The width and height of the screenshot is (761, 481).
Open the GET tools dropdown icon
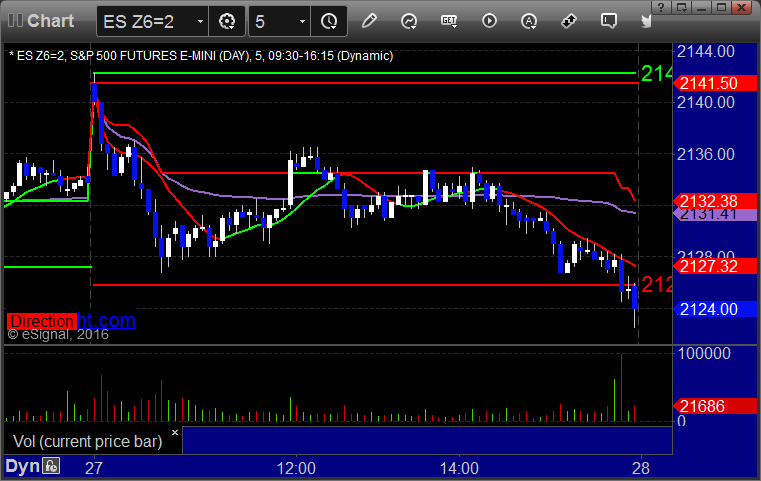(449, 21)
